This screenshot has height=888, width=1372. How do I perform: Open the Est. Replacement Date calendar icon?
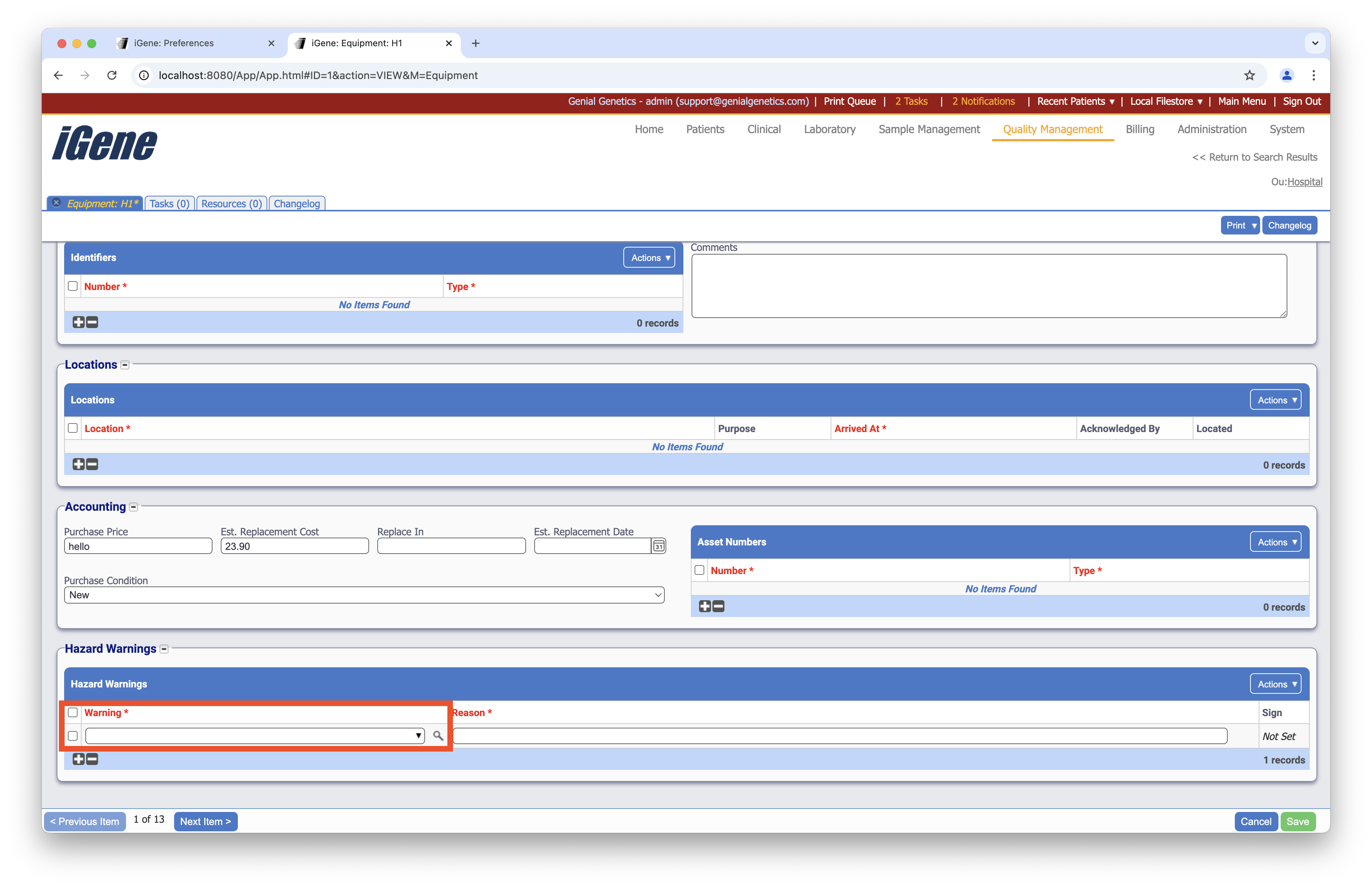(x=658, y=546)
